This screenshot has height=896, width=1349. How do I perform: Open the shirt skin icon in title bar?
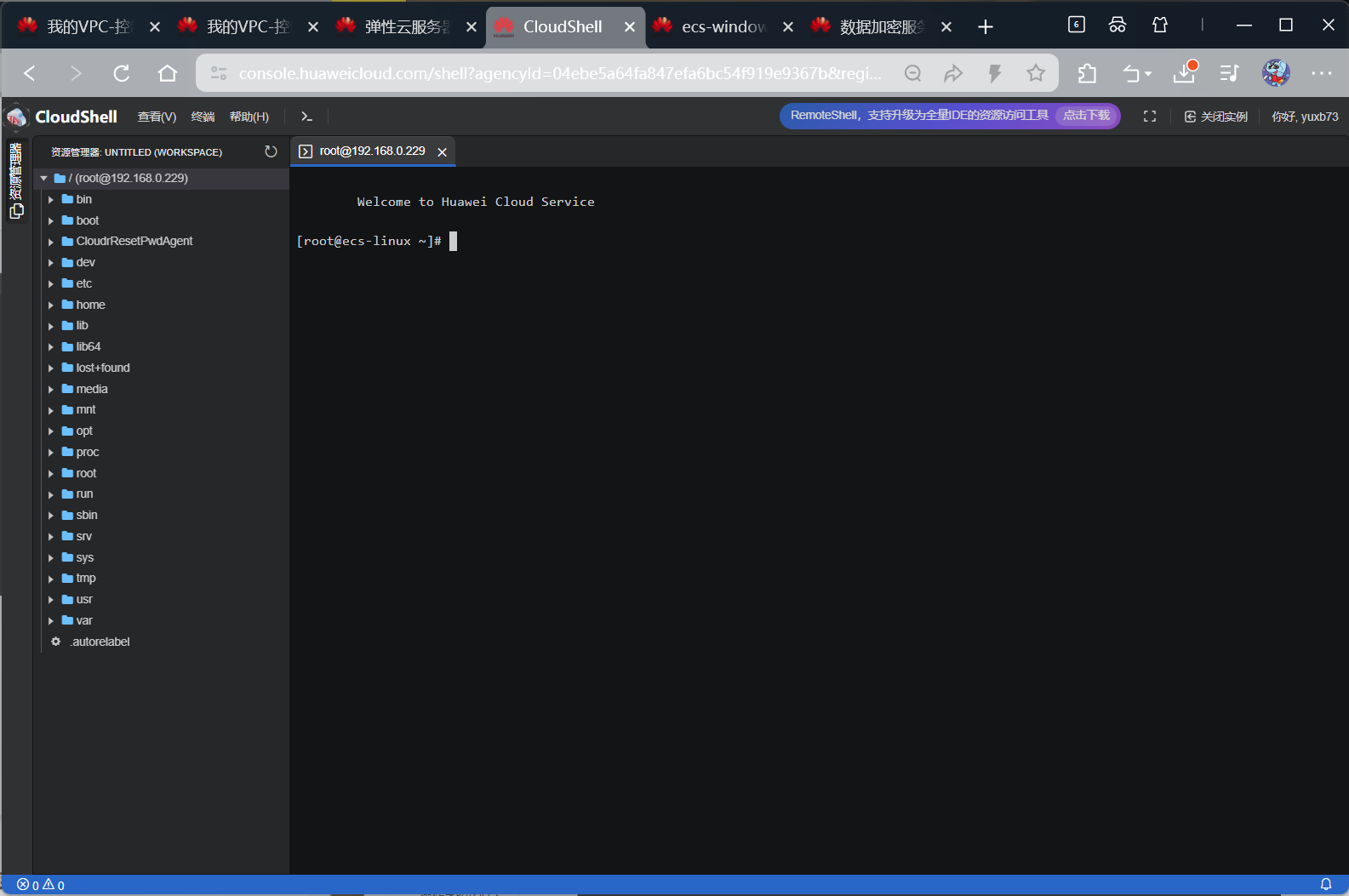click(x=1160, y=25)
